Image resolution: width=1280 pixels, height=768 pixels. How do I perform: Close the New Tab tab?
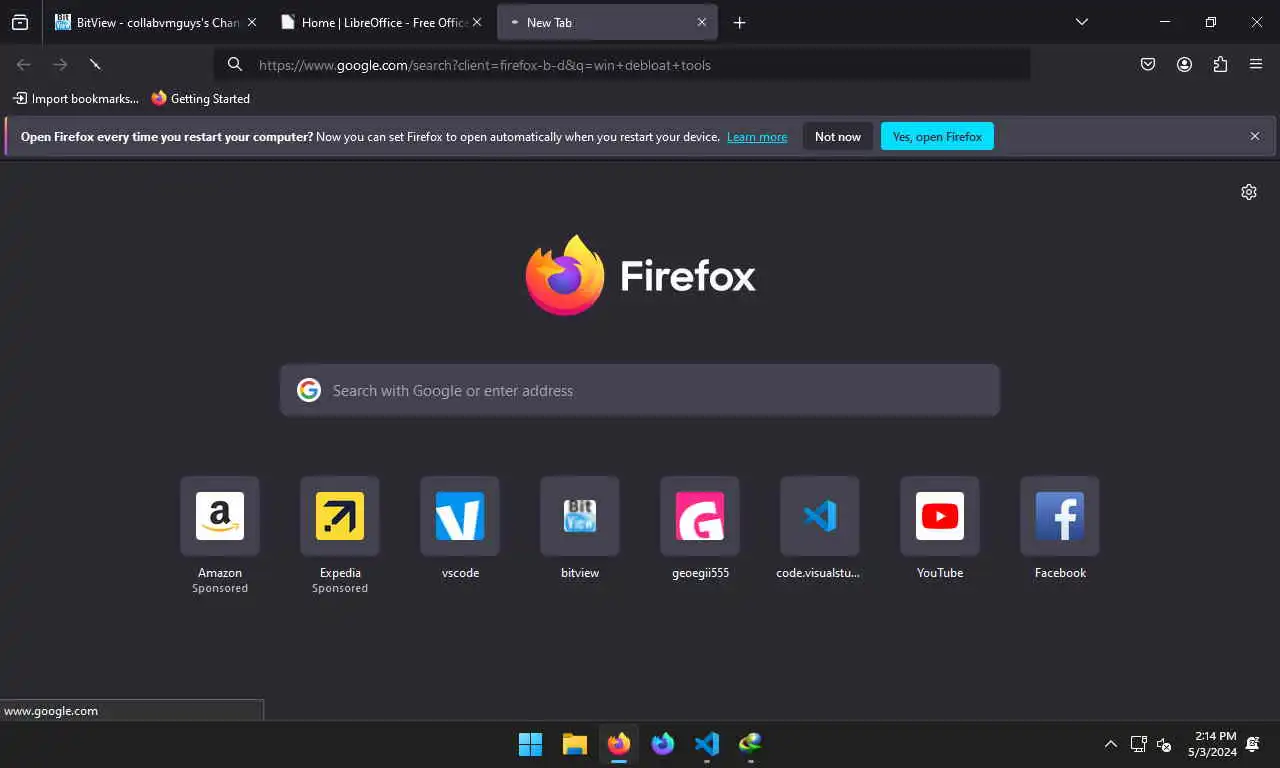tap(702, 22)
